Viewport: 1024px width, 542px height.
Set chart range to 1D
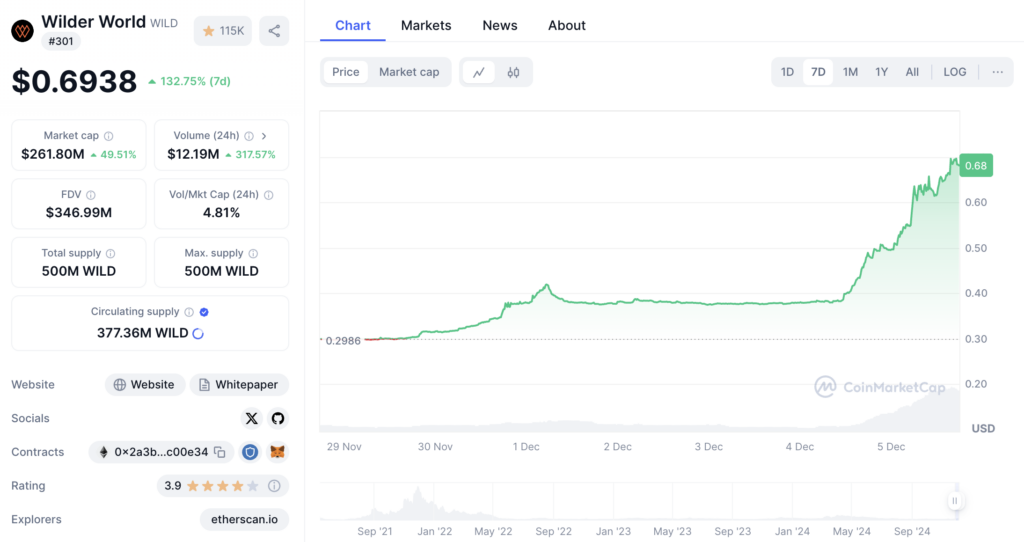(788, 72)
